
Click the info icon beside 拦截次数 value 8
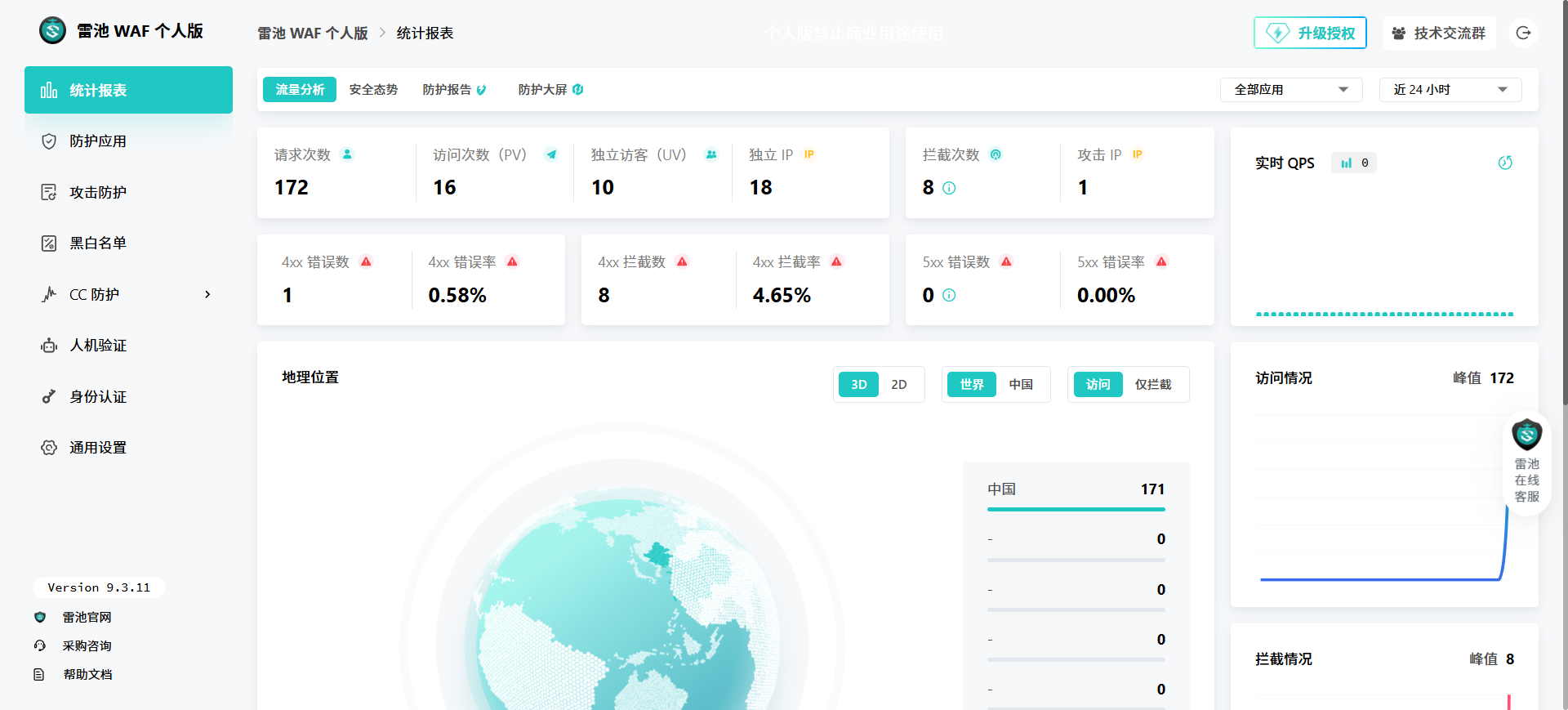pos(949,188)
